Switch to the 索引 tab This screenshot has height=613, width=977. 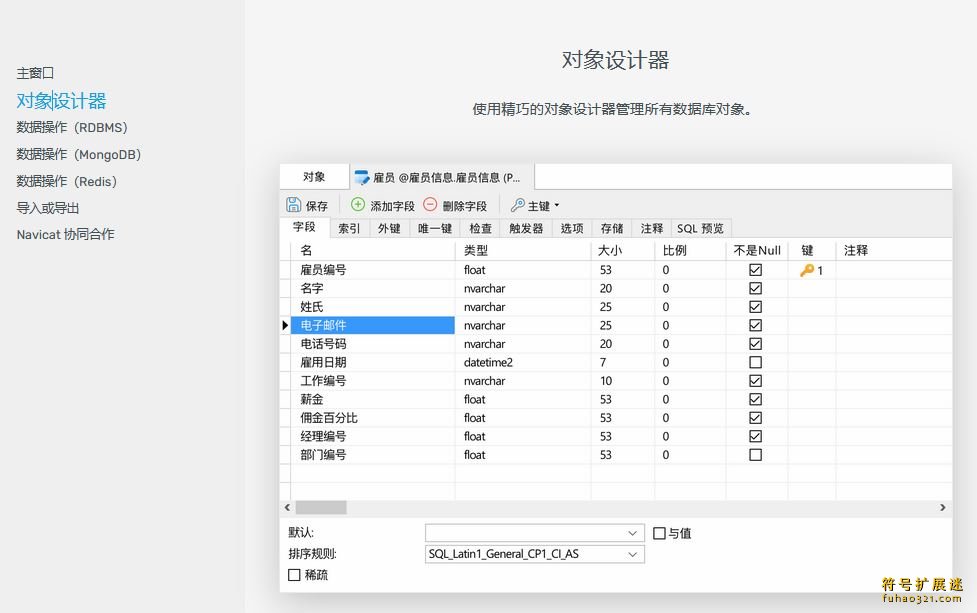pyautogui.click(x=349, y=228)
